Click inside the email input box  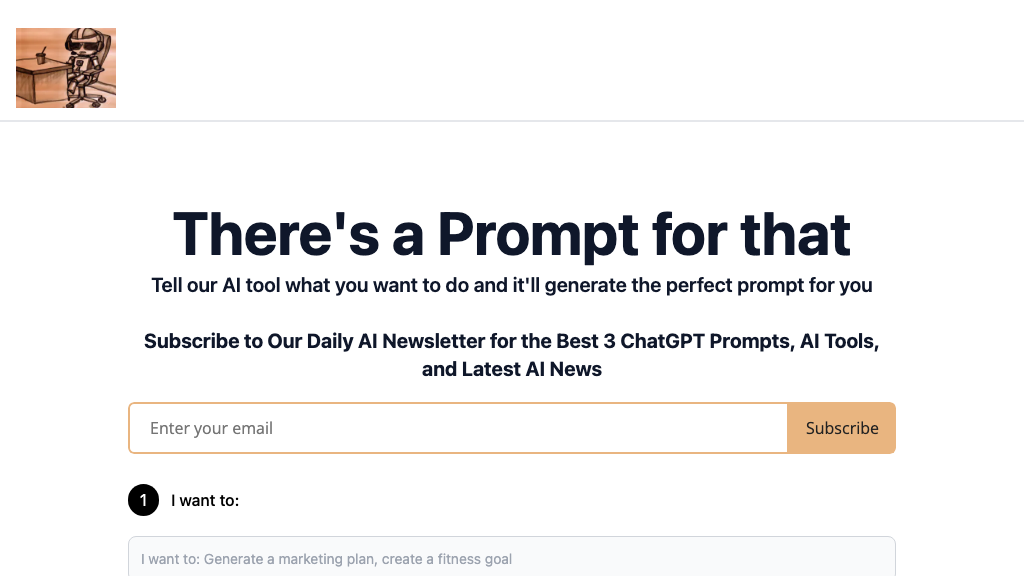[458, 428]
